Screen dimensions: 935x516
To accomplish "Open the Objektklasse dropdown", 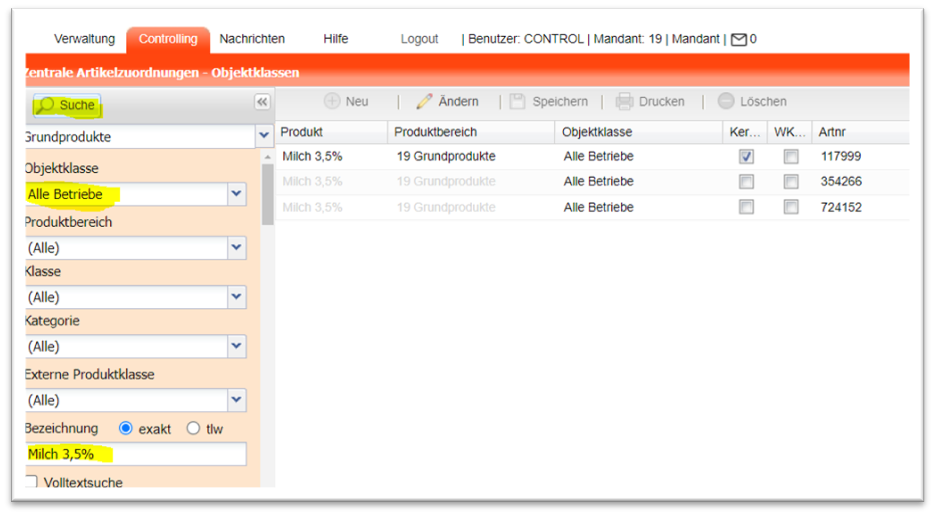I will click(x=236, y=194).
